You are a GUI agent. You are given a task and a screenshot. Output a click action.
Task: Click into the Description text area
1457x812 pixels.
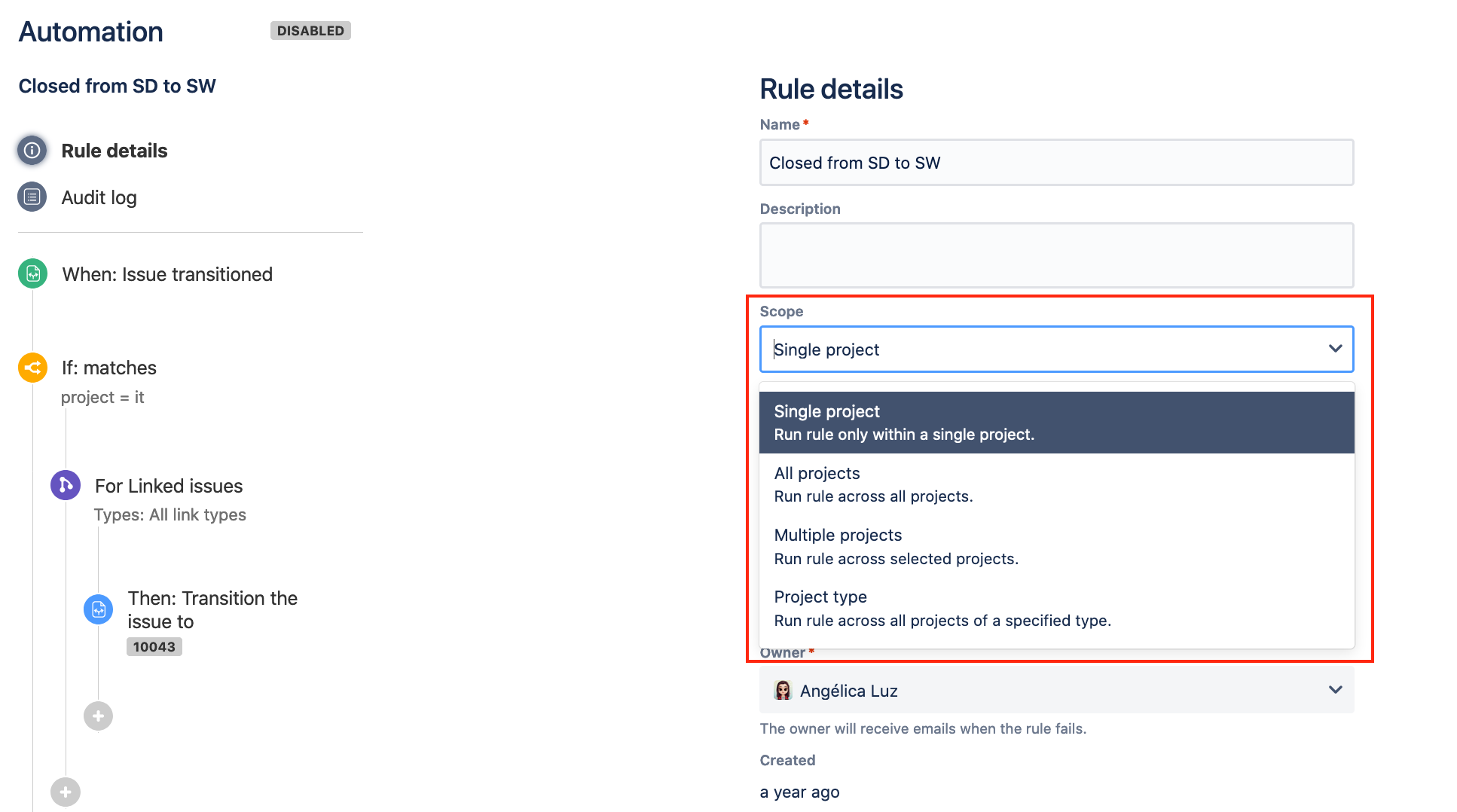point(1056,255)
